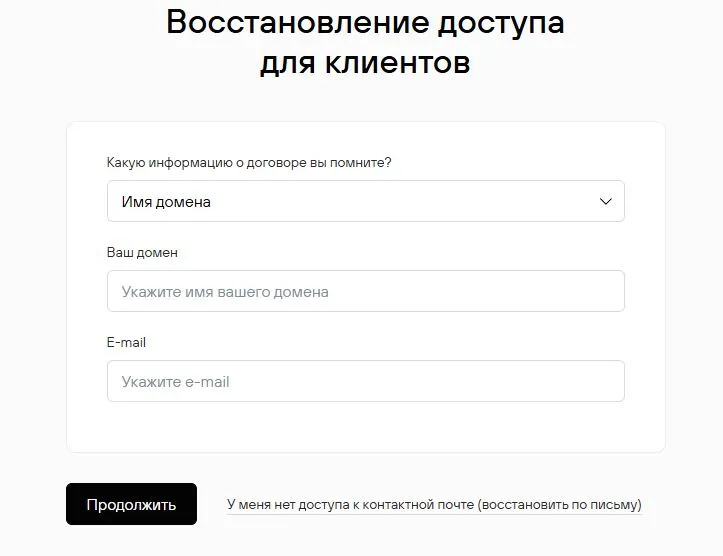Click the dropdown chevron arrow icon
The height and width of the screenshot is (556, 723).
click(605, 201)
